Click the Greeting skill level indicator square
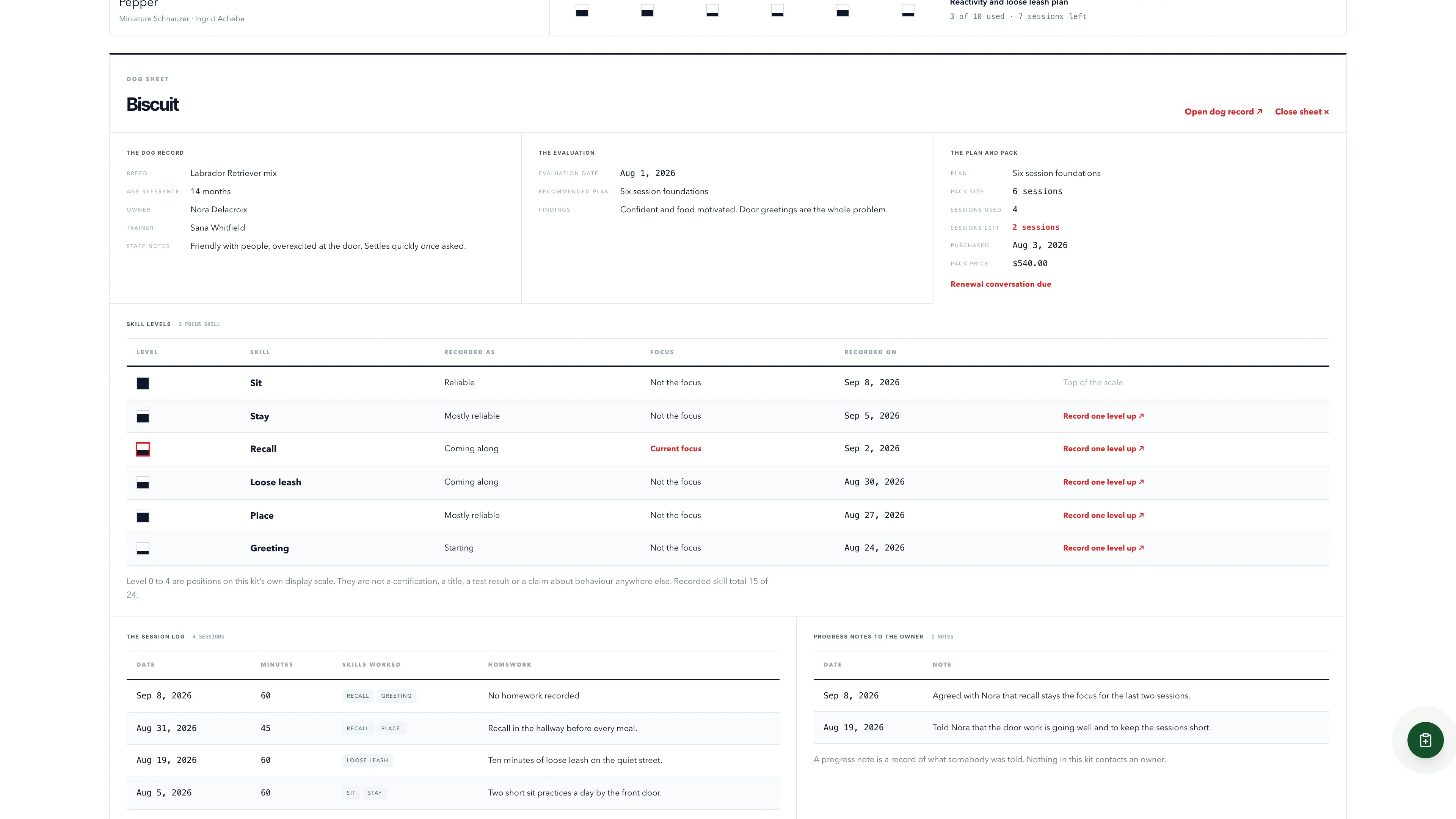The width and height of the screenshot is (1456, 819). (143, 549)
